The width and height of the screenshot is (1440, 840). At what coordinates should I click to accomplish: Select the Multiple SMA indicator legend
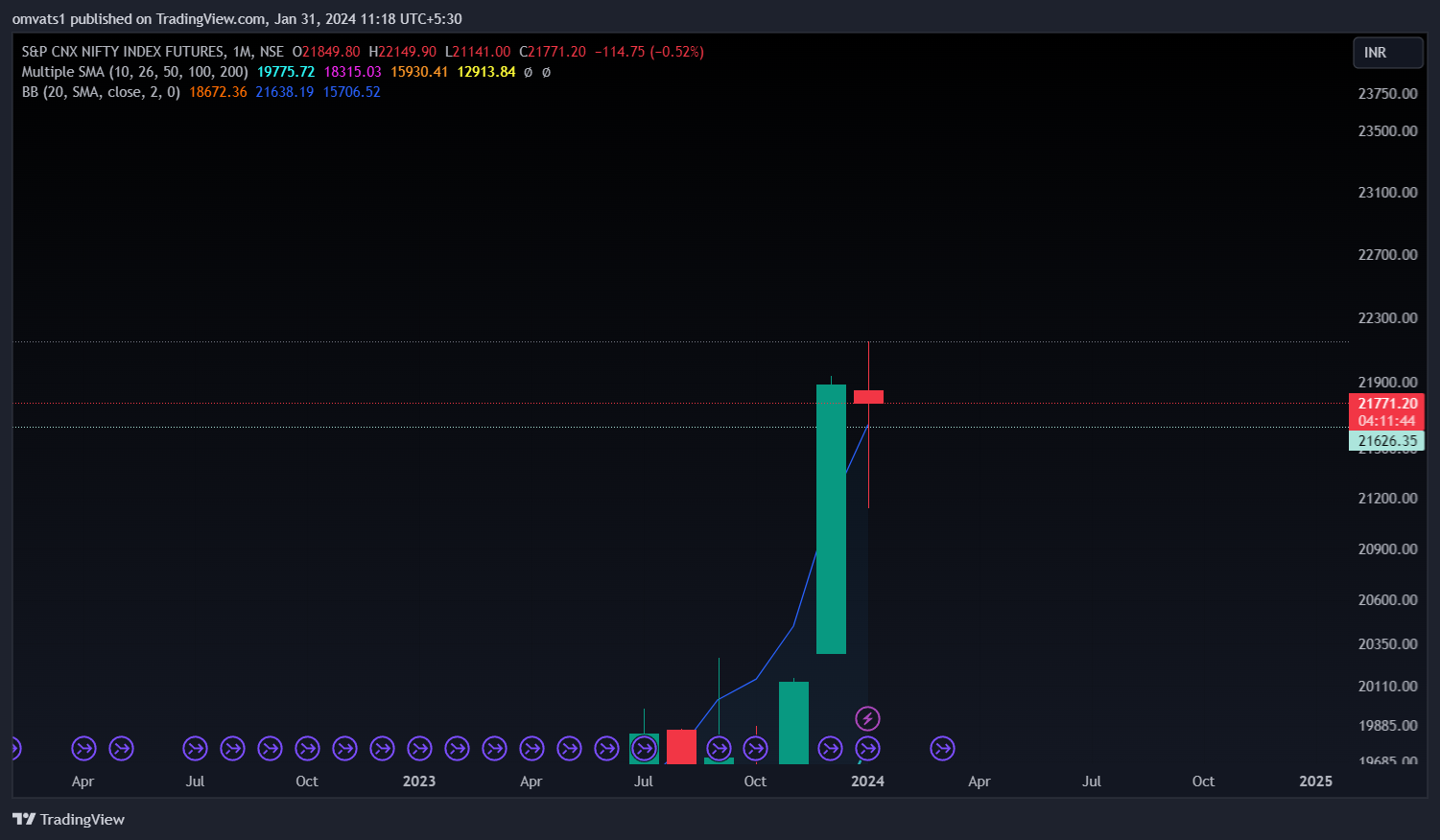(x=134, y=72)
